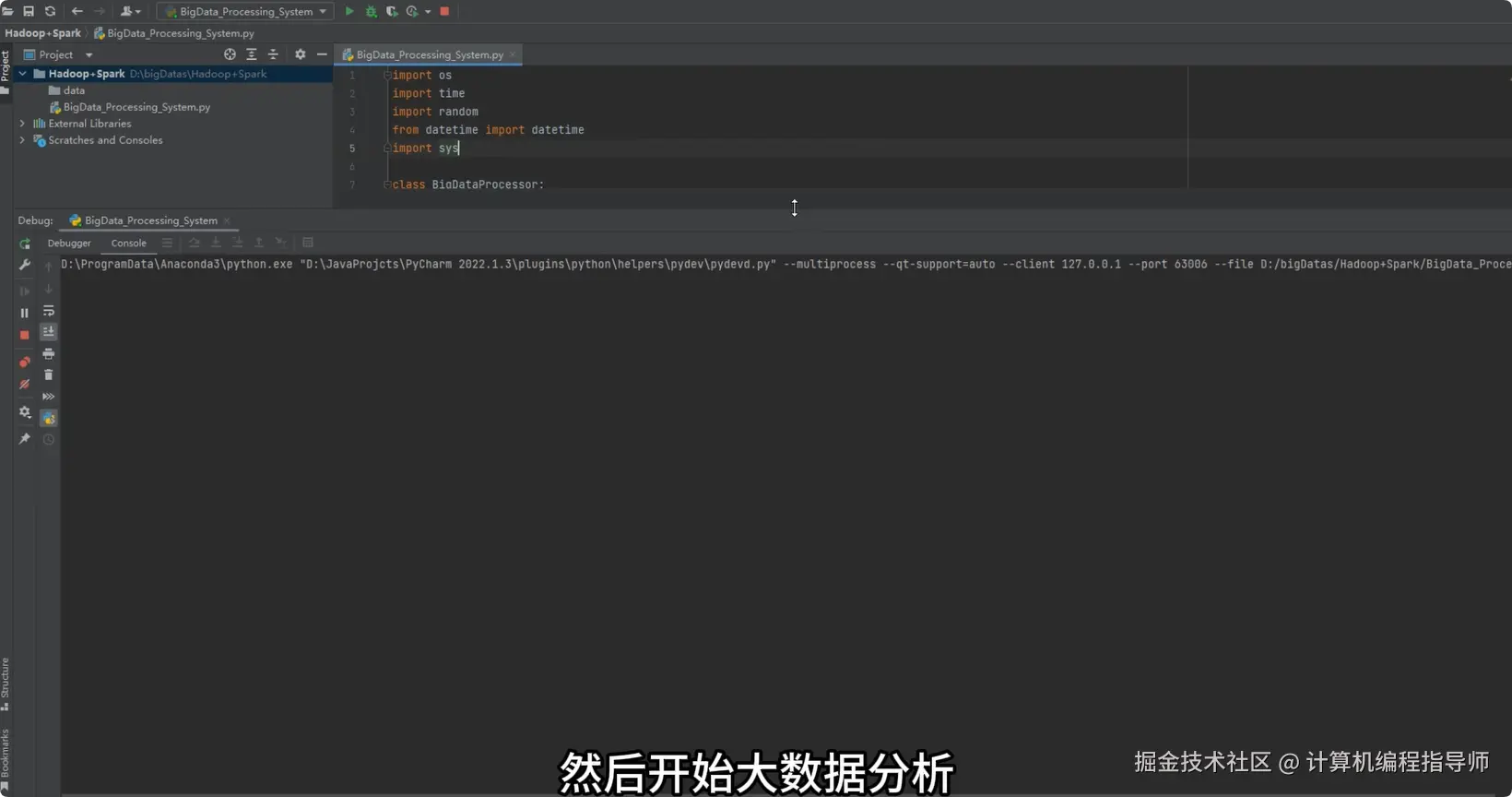Click the Down the Stack Trace arrow

(x=49, y=289)
